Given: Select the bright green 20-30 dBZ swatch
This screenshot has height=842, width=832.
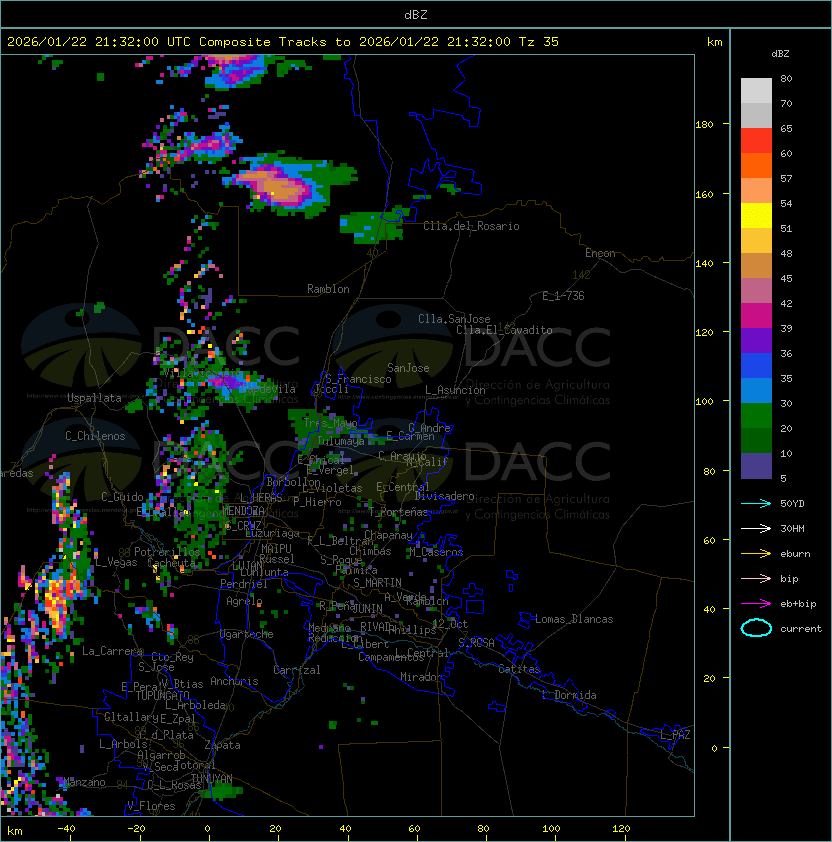Looking at the screenshot, I should point(756,416).
